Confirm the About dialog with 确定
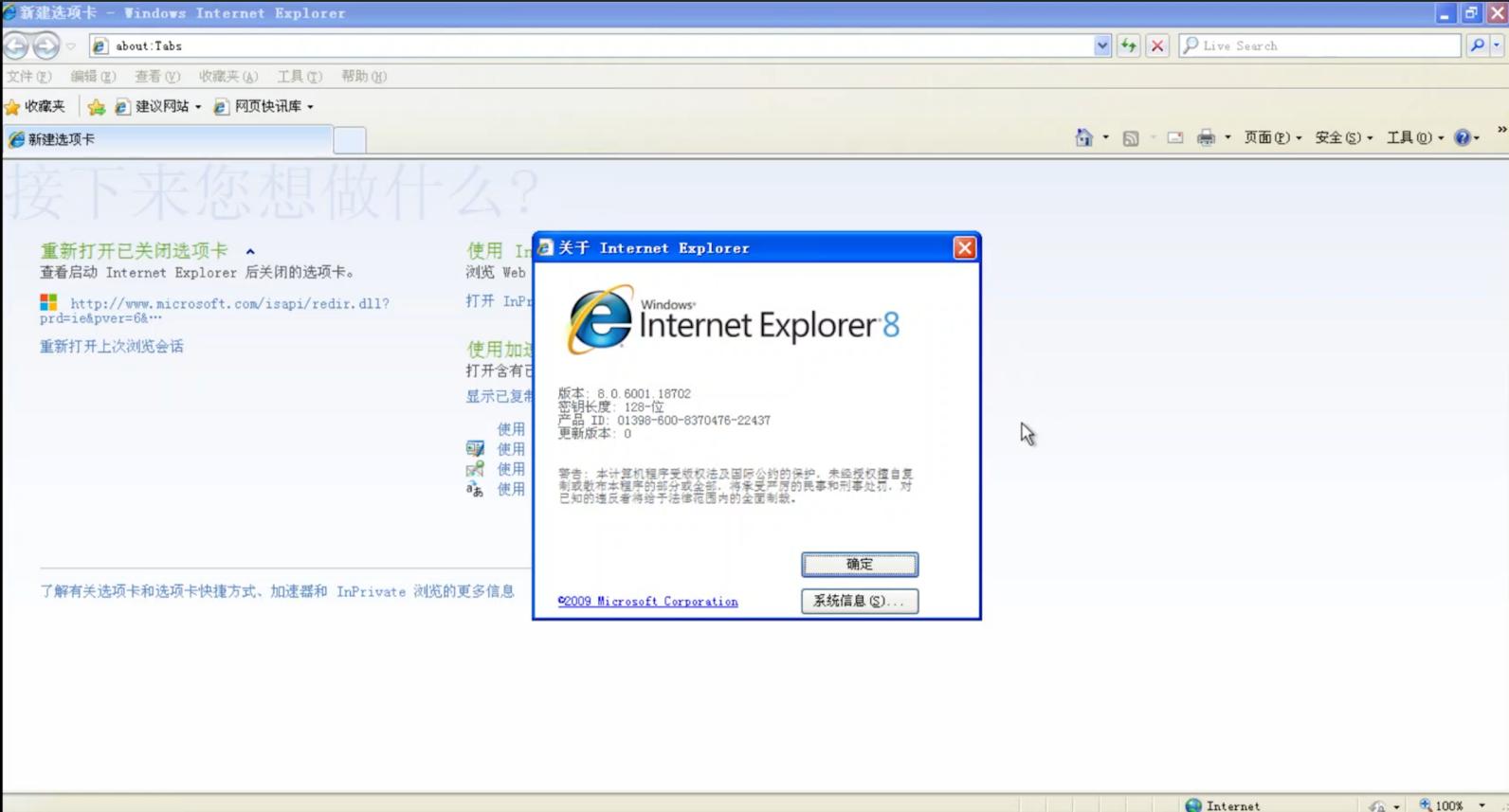1509x812 pixels. click(860, 565)
